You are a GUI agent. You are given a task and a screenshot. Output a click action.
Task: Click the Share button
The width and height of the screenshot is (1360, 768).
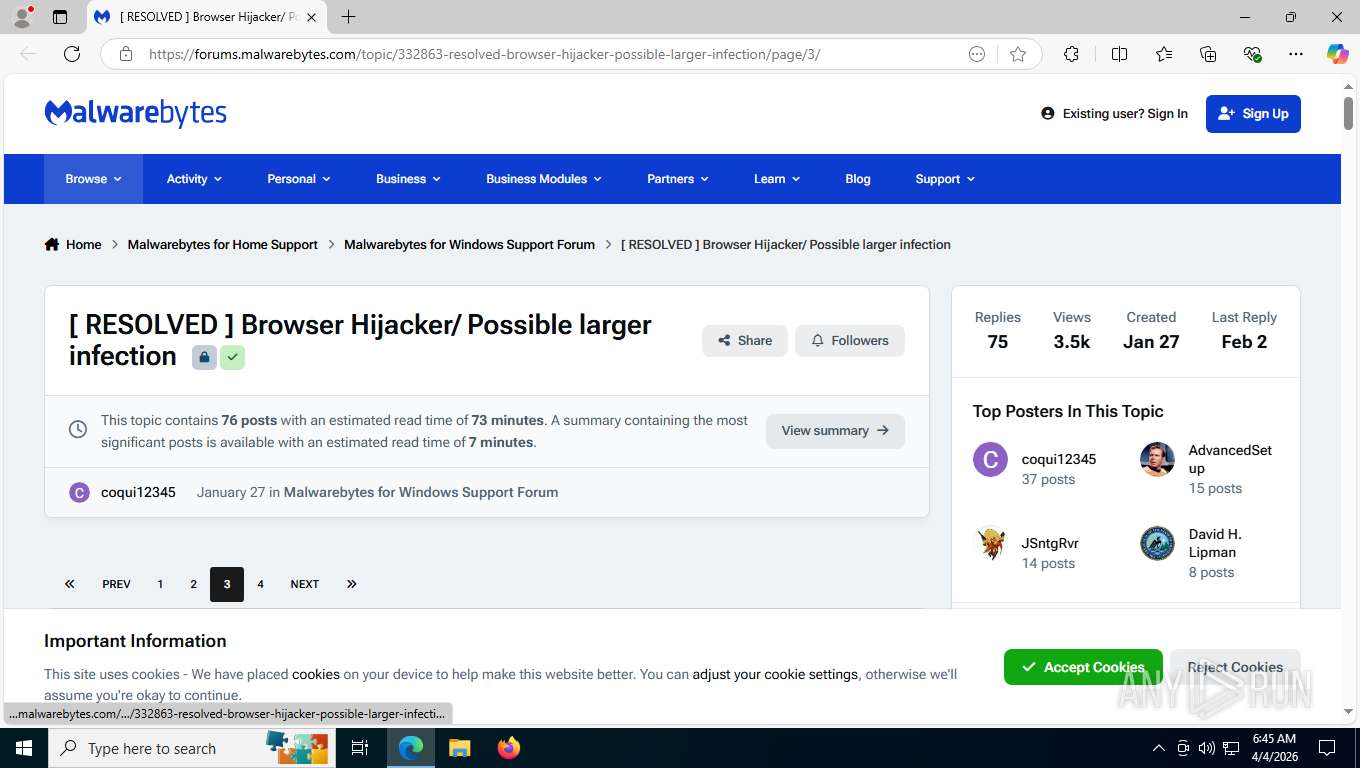click(745, 341)
